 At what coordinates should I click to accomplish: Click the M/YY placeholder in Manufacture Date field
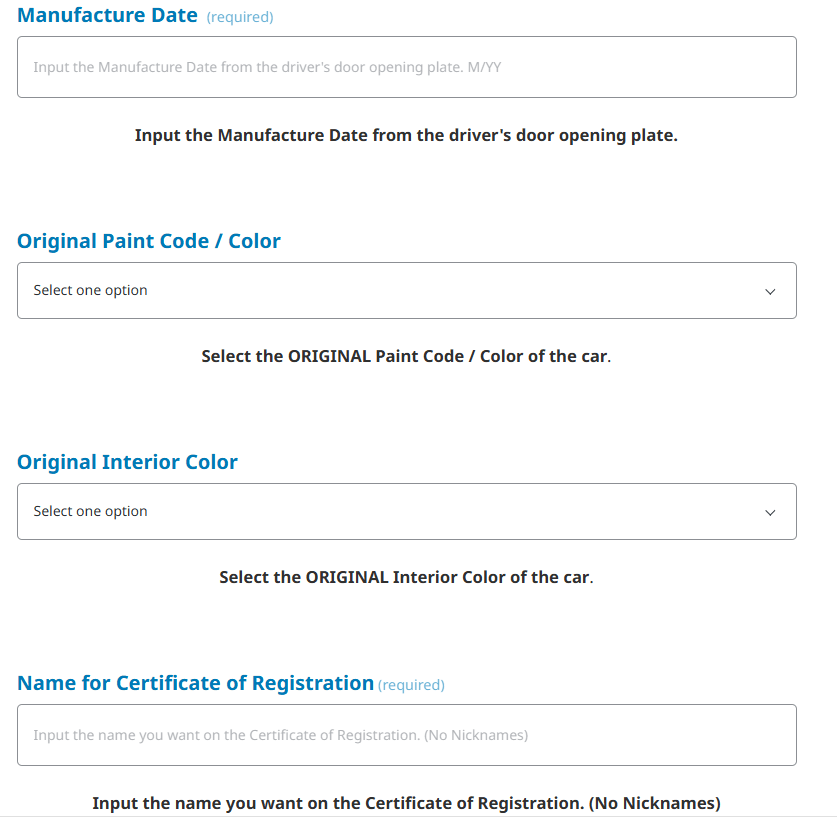pos(484,67)
